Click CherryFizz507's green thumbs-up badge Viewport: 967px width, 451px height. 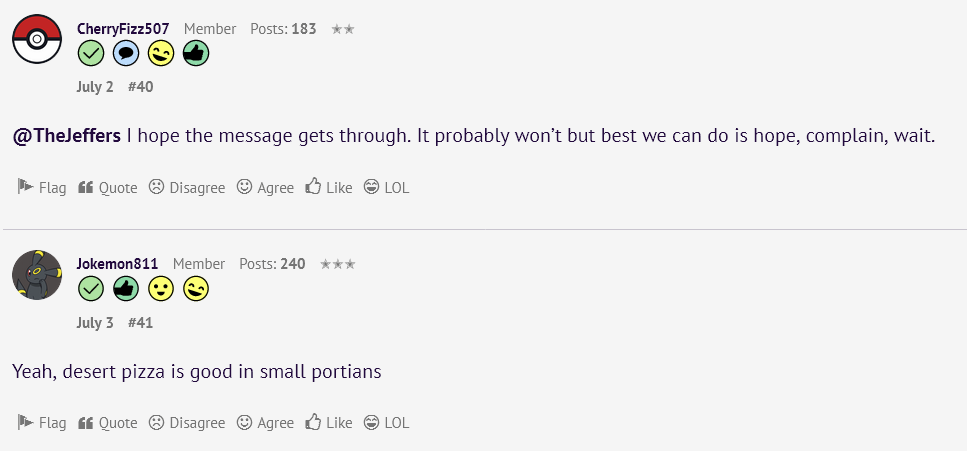click(x=196, y=54)
